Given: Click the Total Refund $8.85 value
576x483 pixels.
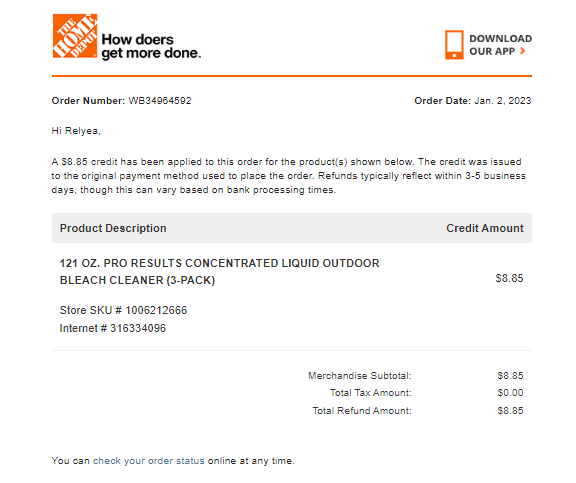Looking at the screenshot, I should click(x=511, y=411).
